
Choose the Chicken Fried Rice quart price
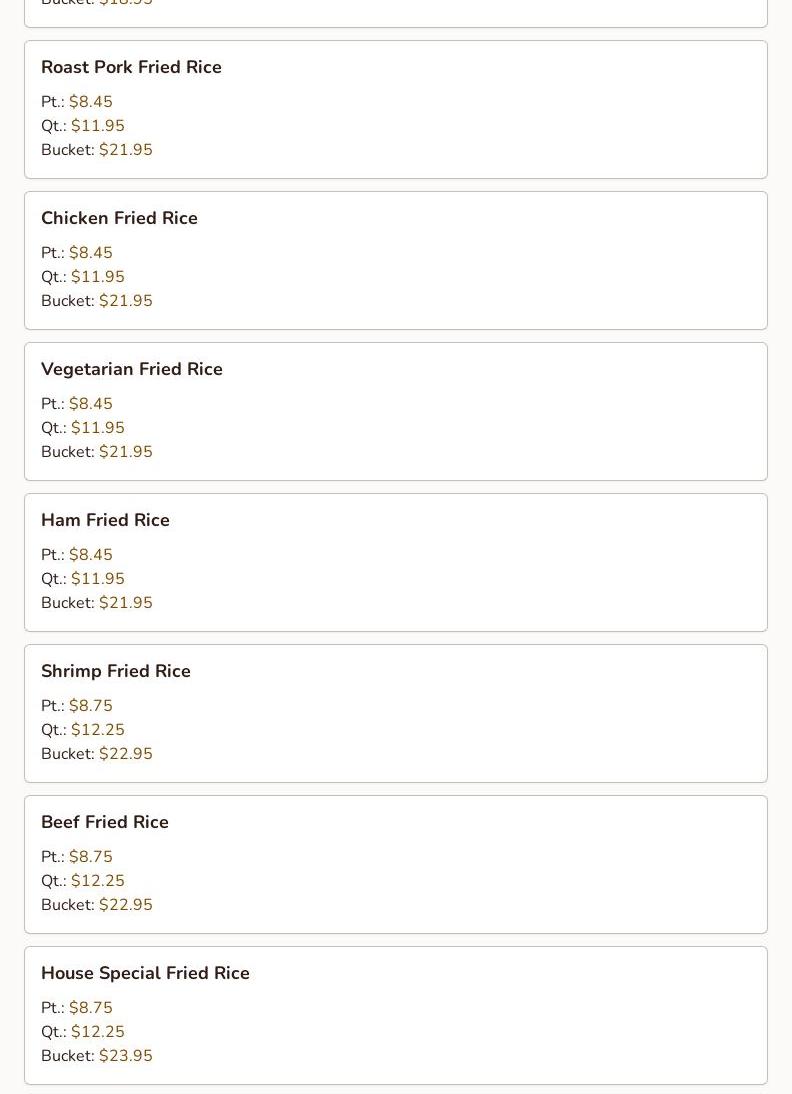tap(97, 277)
